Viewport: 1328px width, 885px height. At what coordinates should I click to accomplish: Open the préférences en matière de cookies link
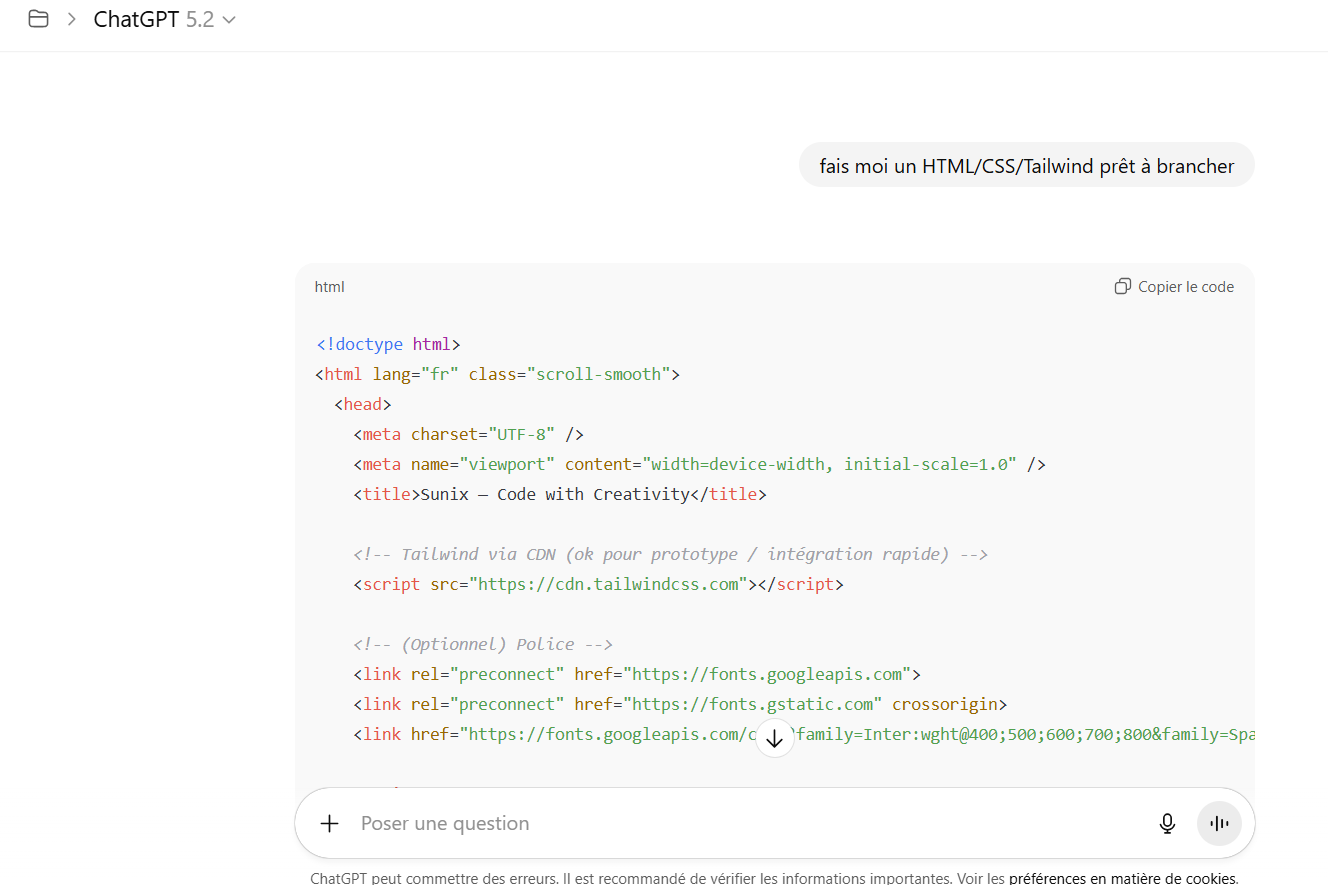(x=1122, y=879)
